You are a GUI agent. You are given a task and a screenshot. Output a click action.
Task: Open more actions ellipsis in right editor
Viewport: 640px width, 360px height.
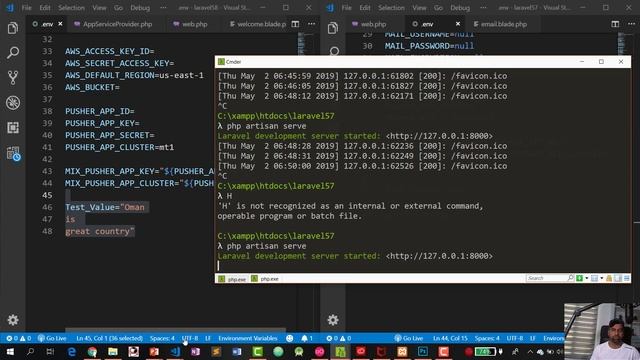(x=631, y=24)
